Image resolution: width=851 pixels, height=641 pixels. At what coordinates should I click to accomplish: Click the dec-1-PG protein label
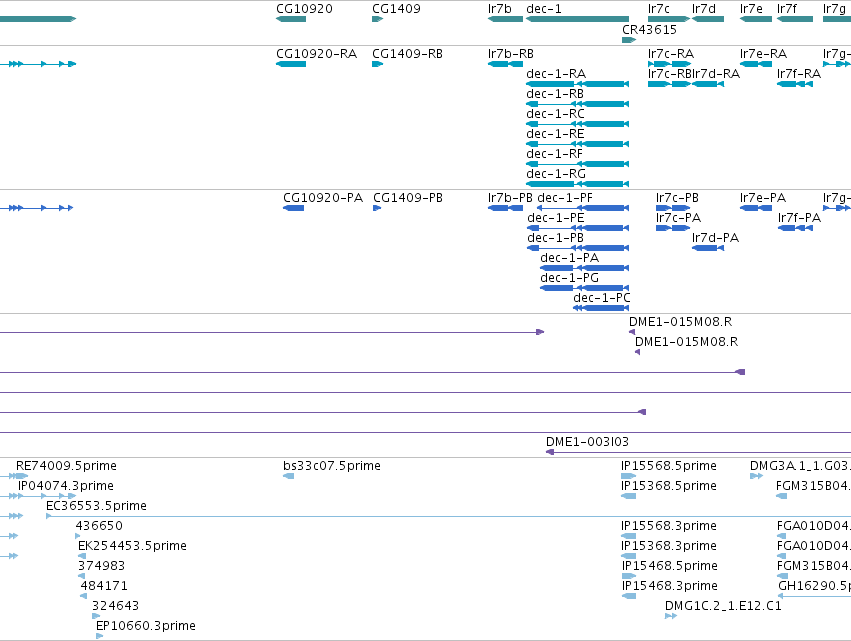click(x=569, y=278)
